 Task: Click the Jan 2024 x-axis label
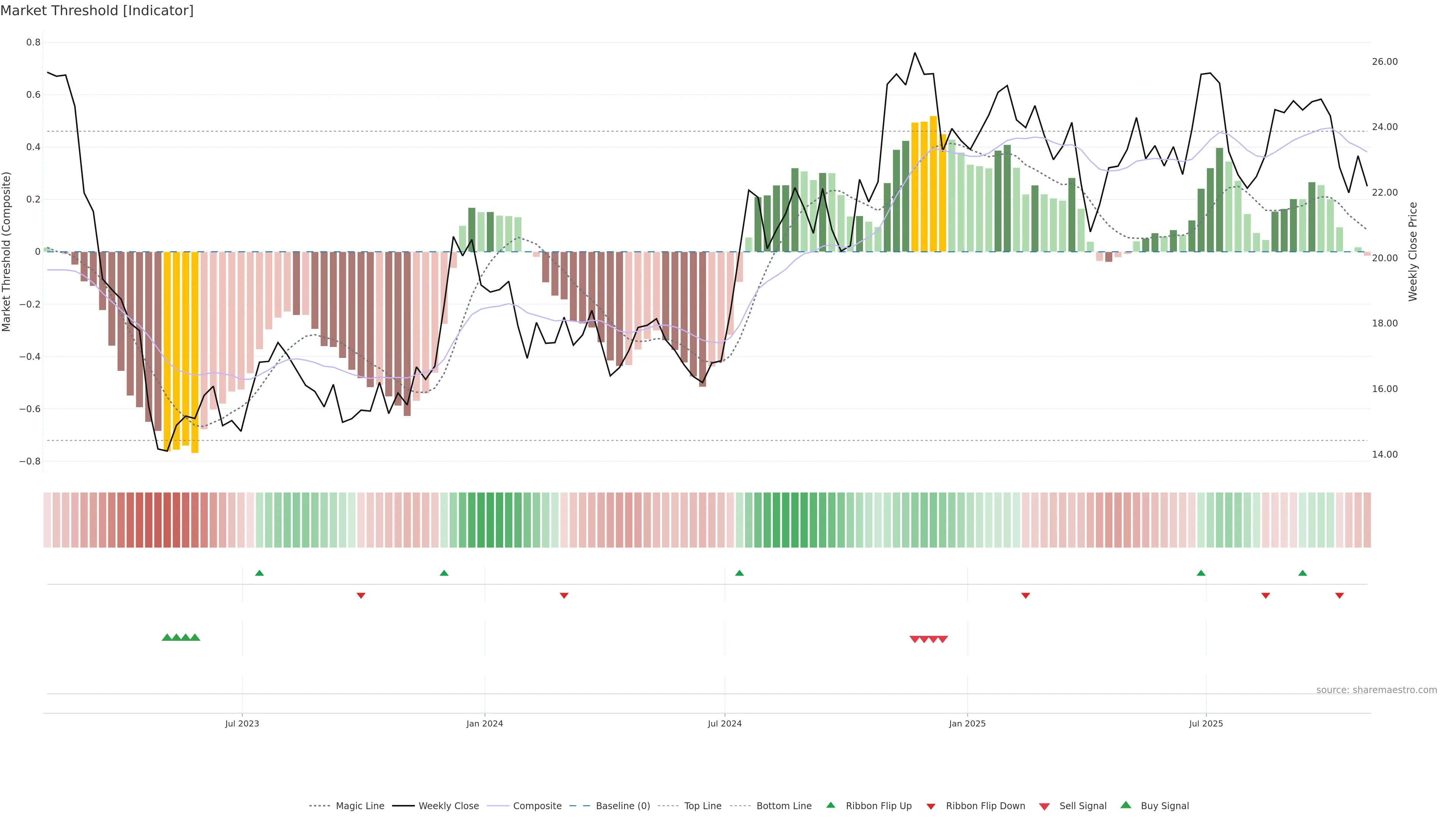[485, 723]
